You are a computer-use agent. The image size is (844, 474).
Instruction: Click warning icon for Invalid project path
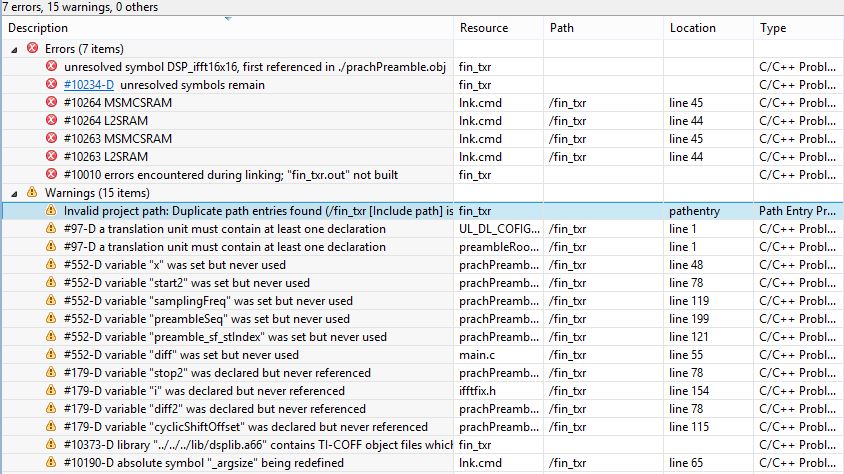click(x=51, y=211)
